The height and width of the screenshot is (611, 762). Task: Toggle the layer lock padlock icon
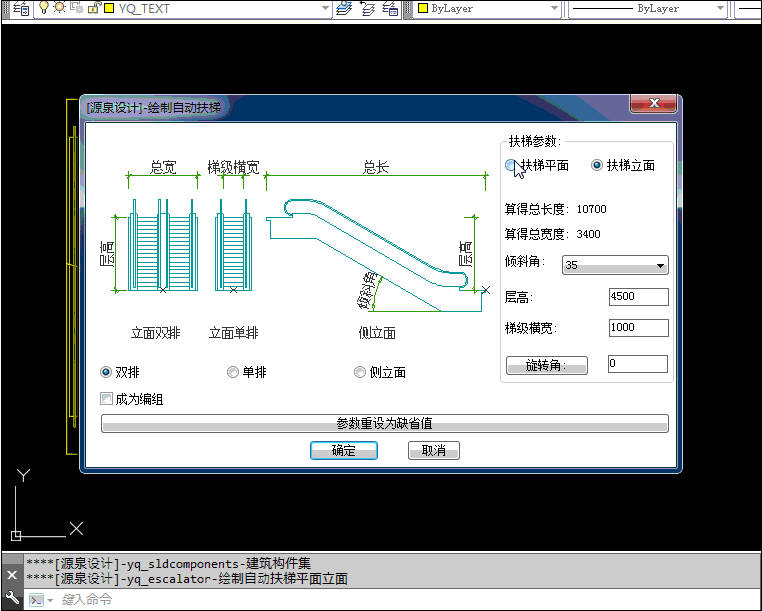click(x=94, y=7)
